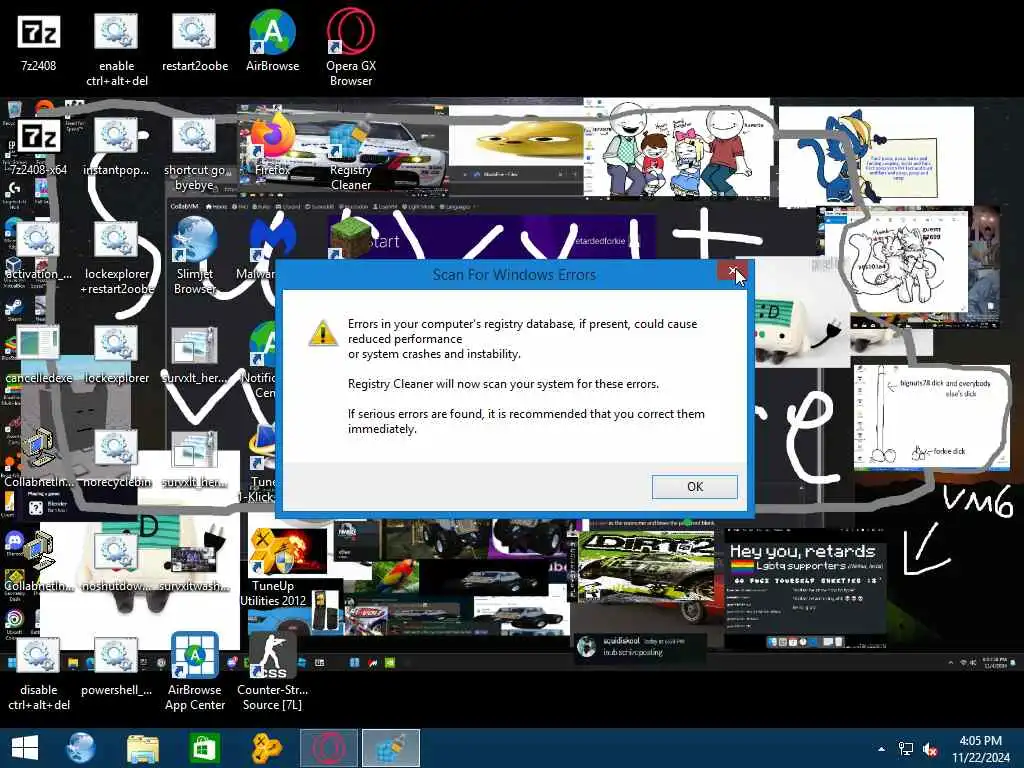Screen dimensions: 1024x768
Task: Open the lockexplorer+restart2oobe icon
Action: (116, 258)
